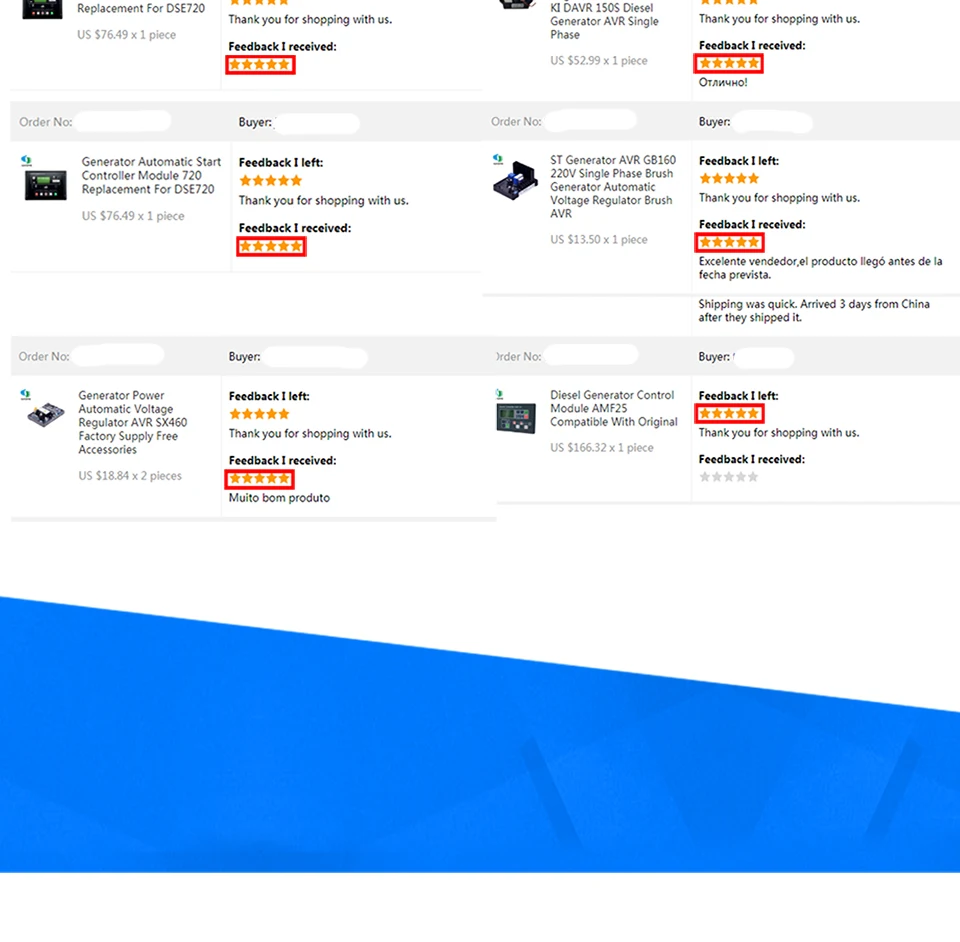Click the US $166.32 x 1 piece price
This screenshot has width=960, height=942.
[x=601, y=447]
